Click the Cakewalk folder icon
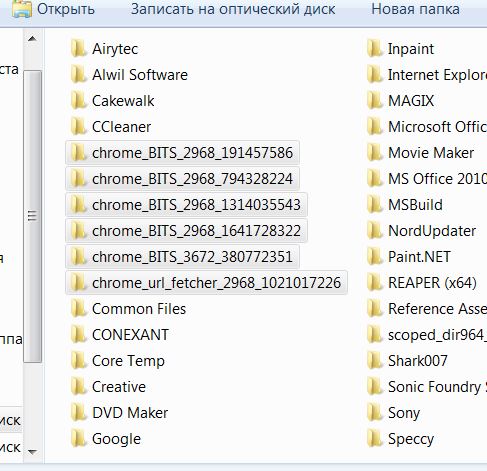Image resolution: width=487 pixels, height=471 pixels. point(79,101)
